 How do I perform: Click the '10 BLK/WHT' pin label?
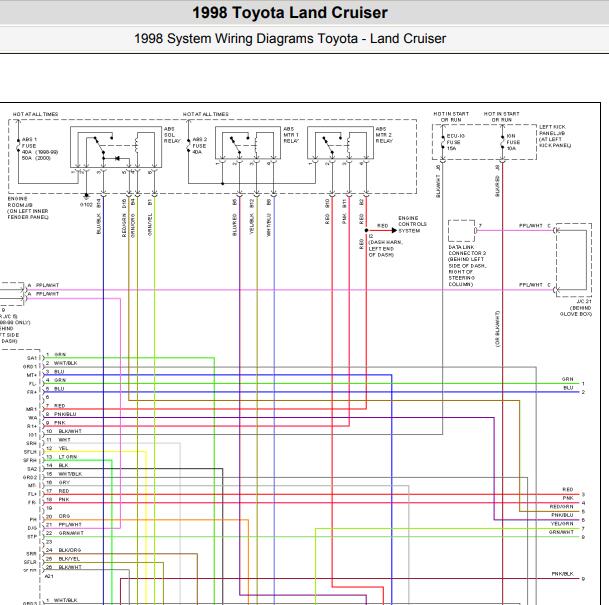pos(64,431)
